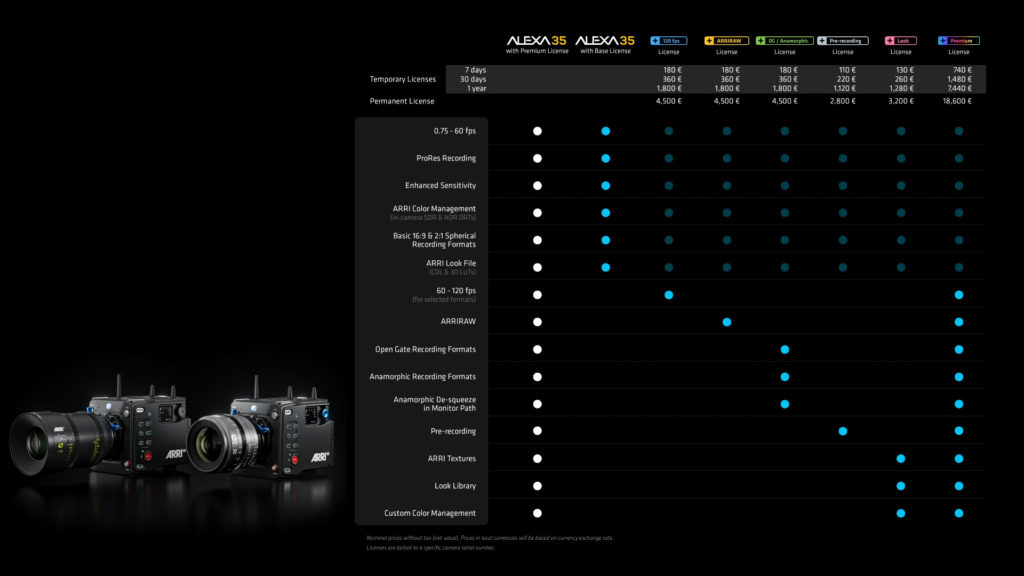
Task: Click ARRIRAW row white dot under Premium camera
Action: [x=537, y=322]
